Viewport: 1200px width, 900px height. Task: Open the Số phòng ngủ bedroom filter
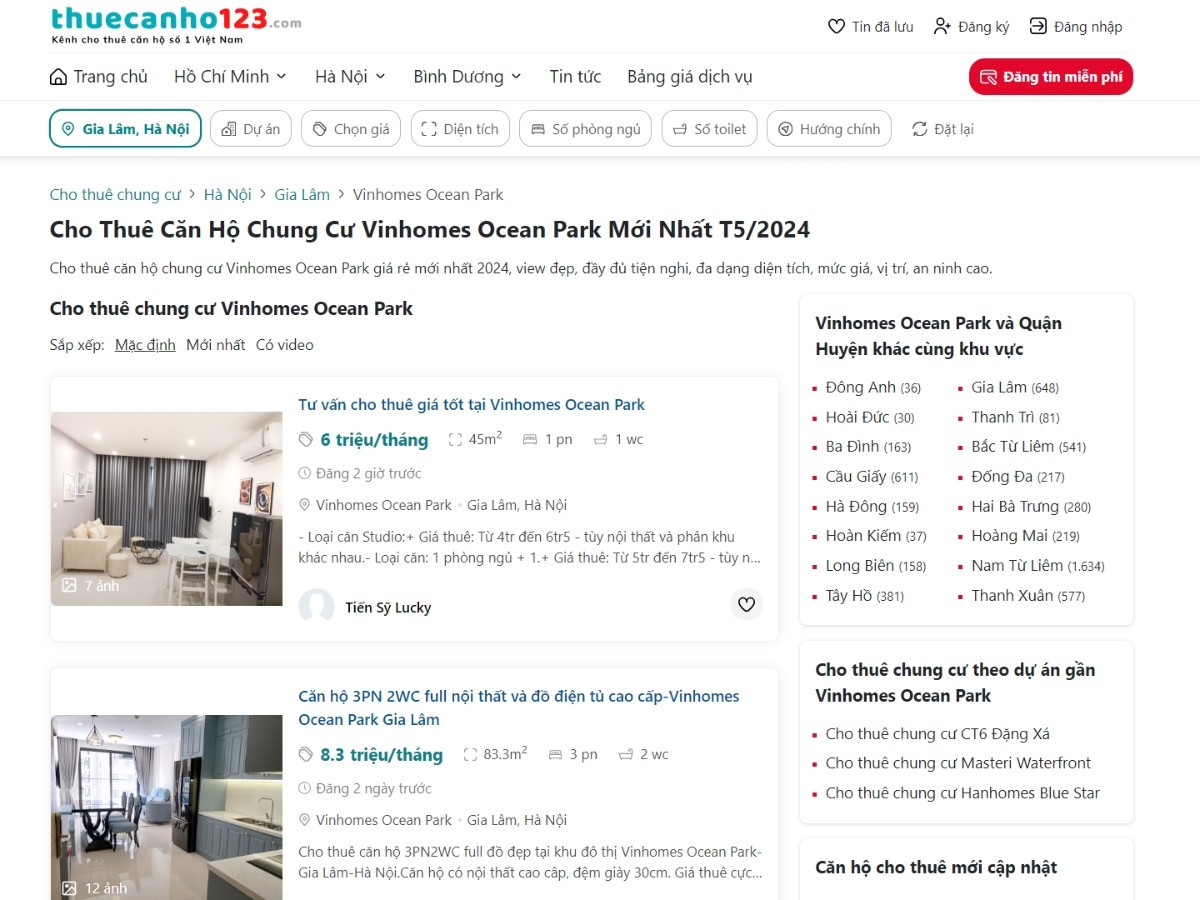tap(586, 129)
